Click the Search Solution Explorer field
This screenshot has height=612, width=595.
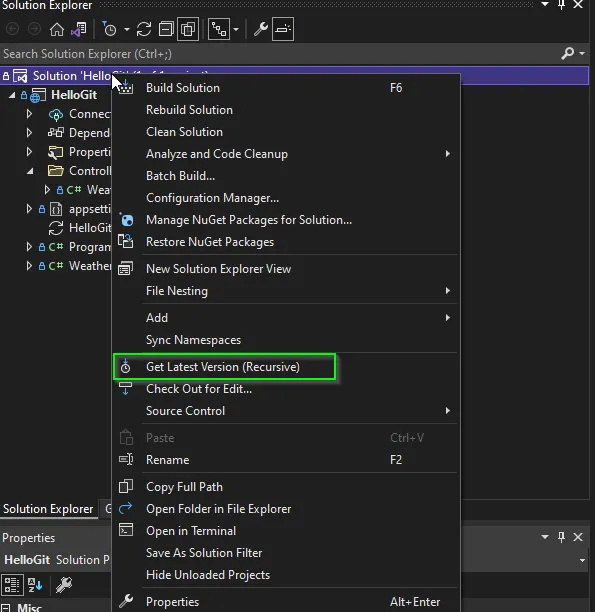[279, 54]
